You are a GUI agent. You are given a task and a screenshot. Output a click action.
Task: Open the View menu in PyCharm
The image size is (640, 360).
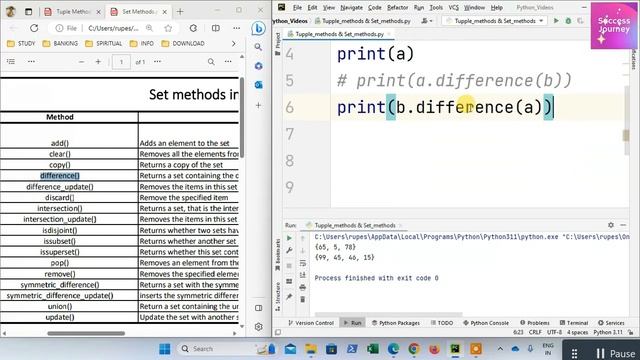pos(329,7)
